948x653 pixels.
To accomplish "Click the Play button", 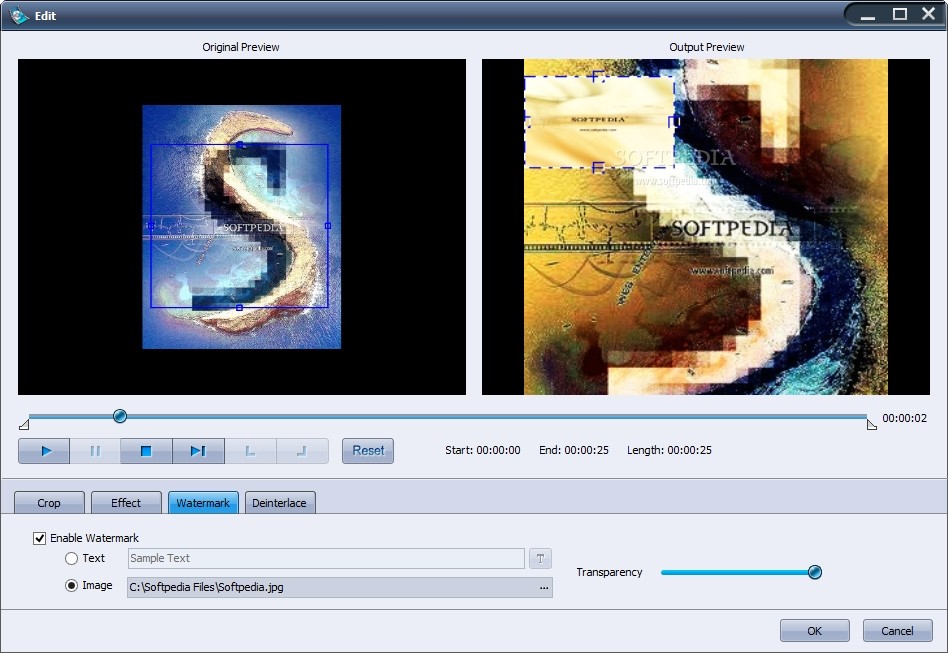I will [x=44, y=451].
